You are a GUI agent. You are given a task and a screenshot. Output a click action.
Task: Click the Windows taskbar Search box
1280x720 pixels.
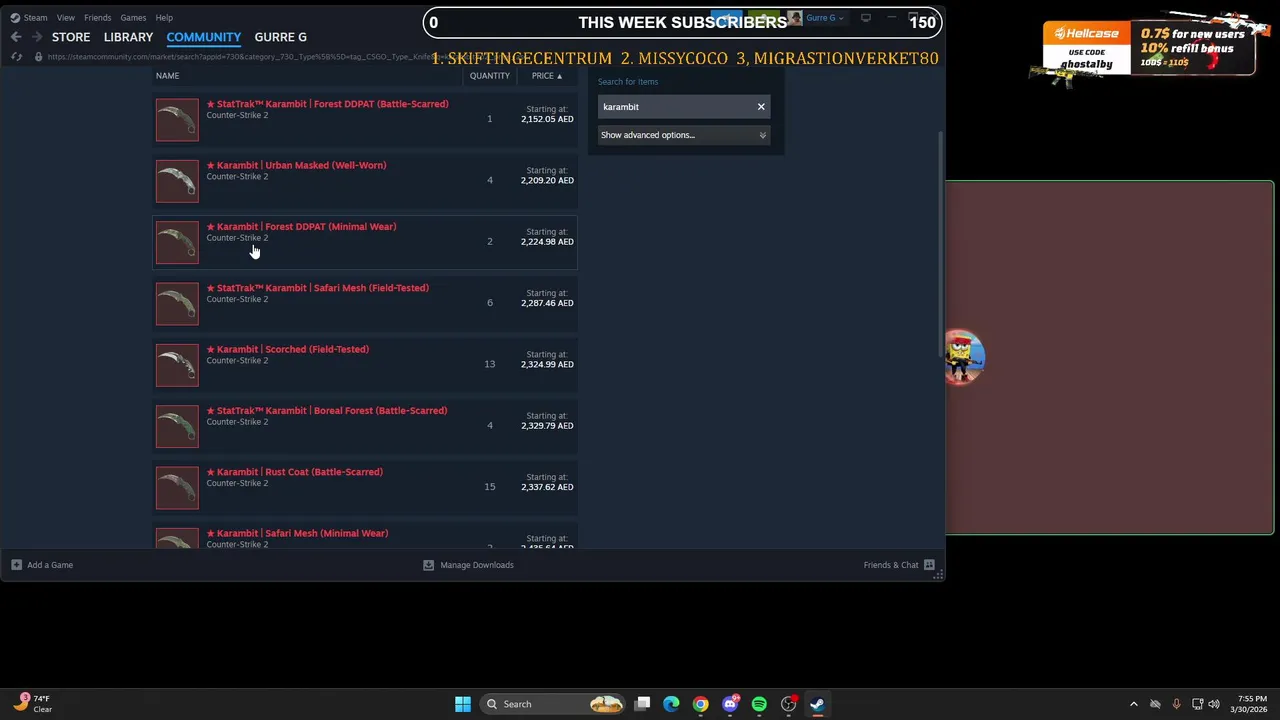coord(554,704)
